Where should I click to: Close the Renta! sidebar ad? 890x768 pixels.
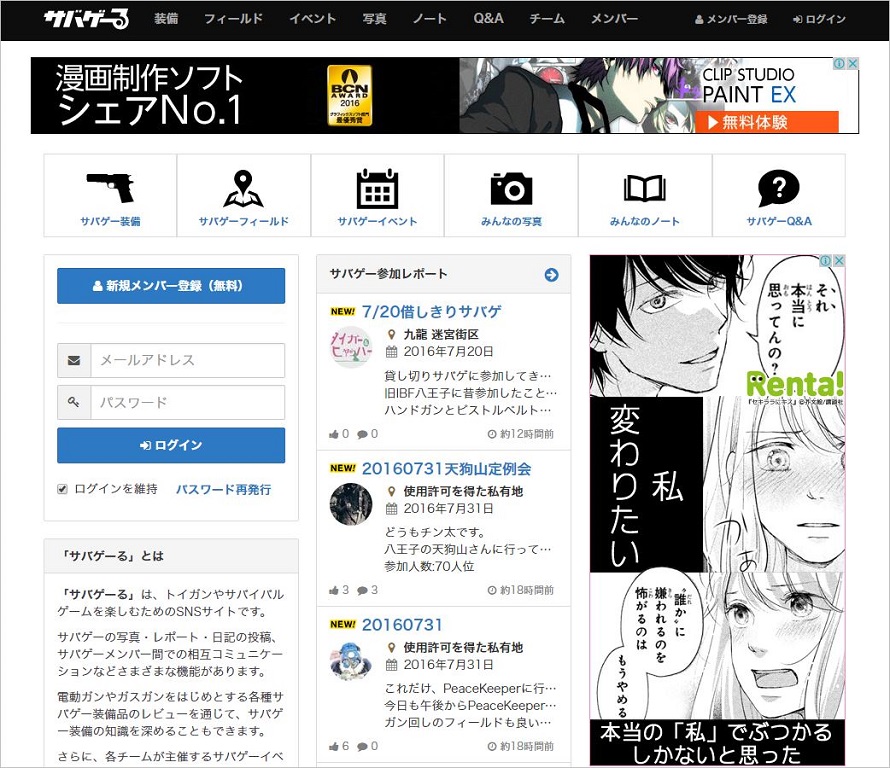point(839,261)
